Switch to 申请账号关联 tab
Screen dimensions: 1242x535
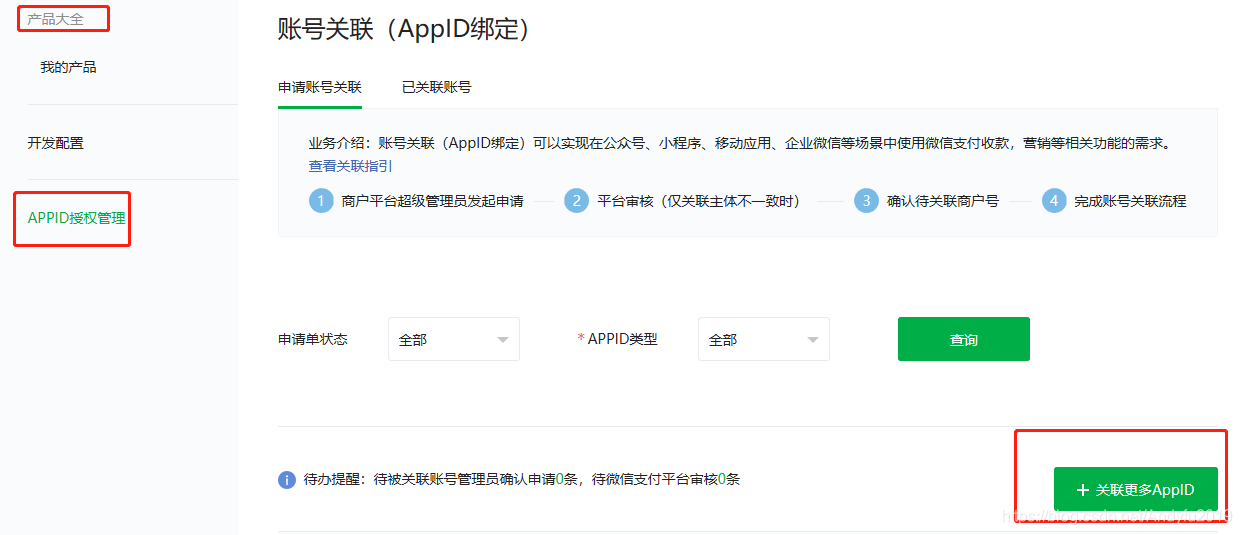coord(319,87)
